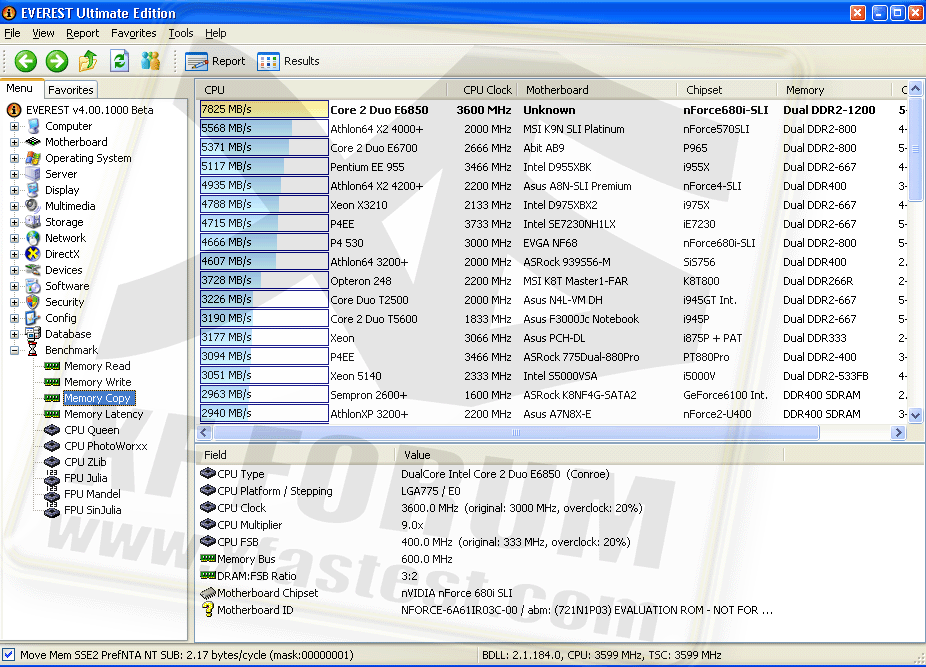Select the Multimedia tree icon
926x667 pixels.
(x=33, y=206)
